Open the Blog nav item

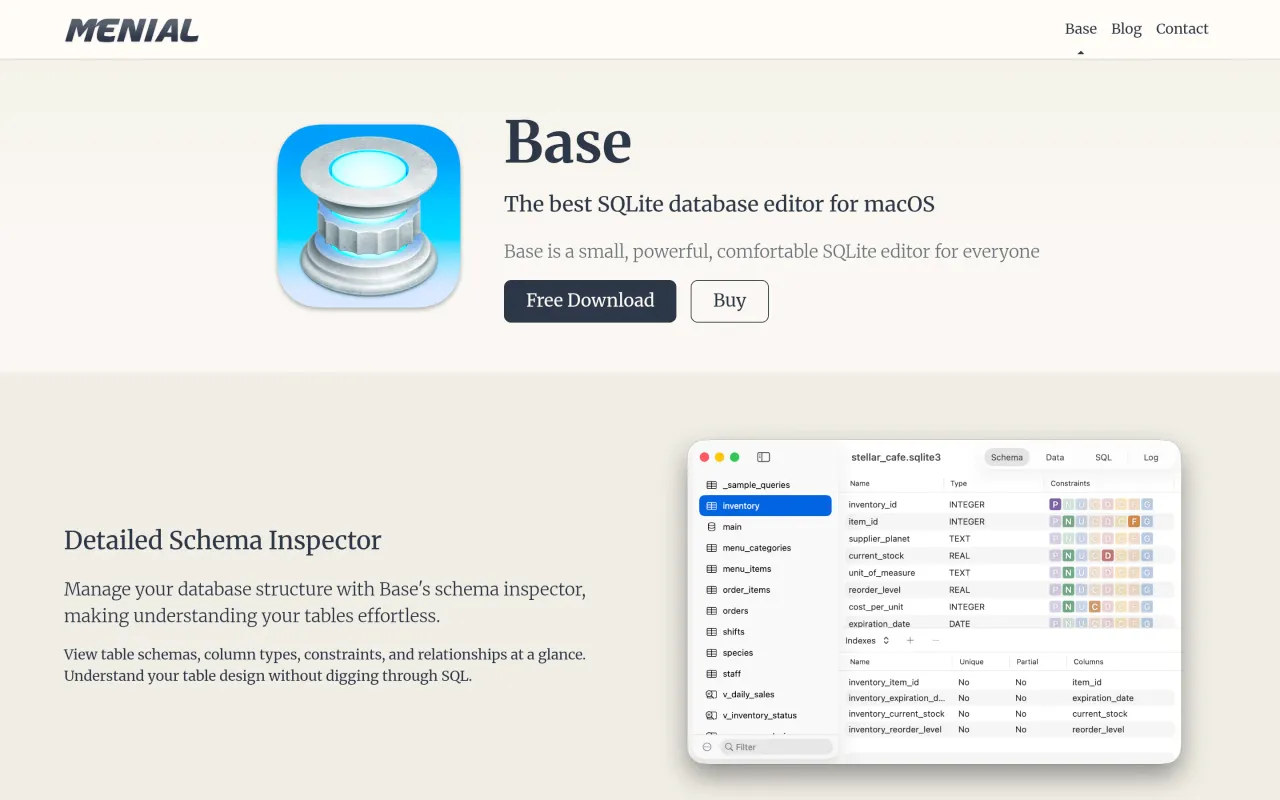pyautogui.click(x=1126, y=29)
